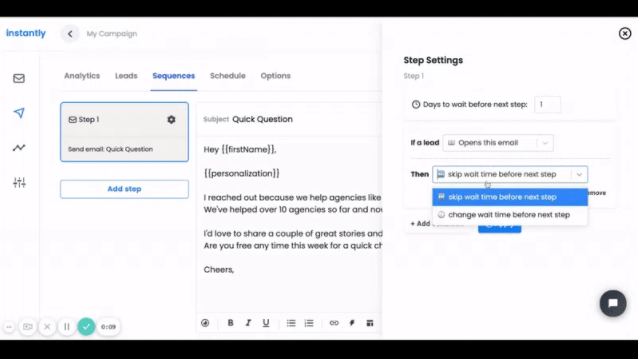Click the Then dropdown's selected value text
This screenshot has height=360, width=639.
[502, 174]
